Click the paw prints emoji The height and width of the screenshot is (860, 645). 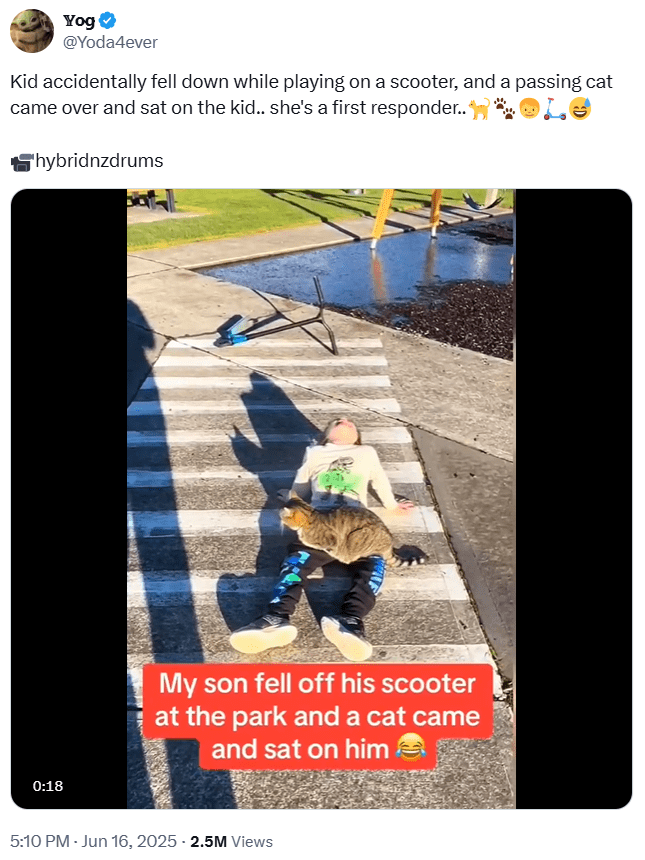(505, 108)
